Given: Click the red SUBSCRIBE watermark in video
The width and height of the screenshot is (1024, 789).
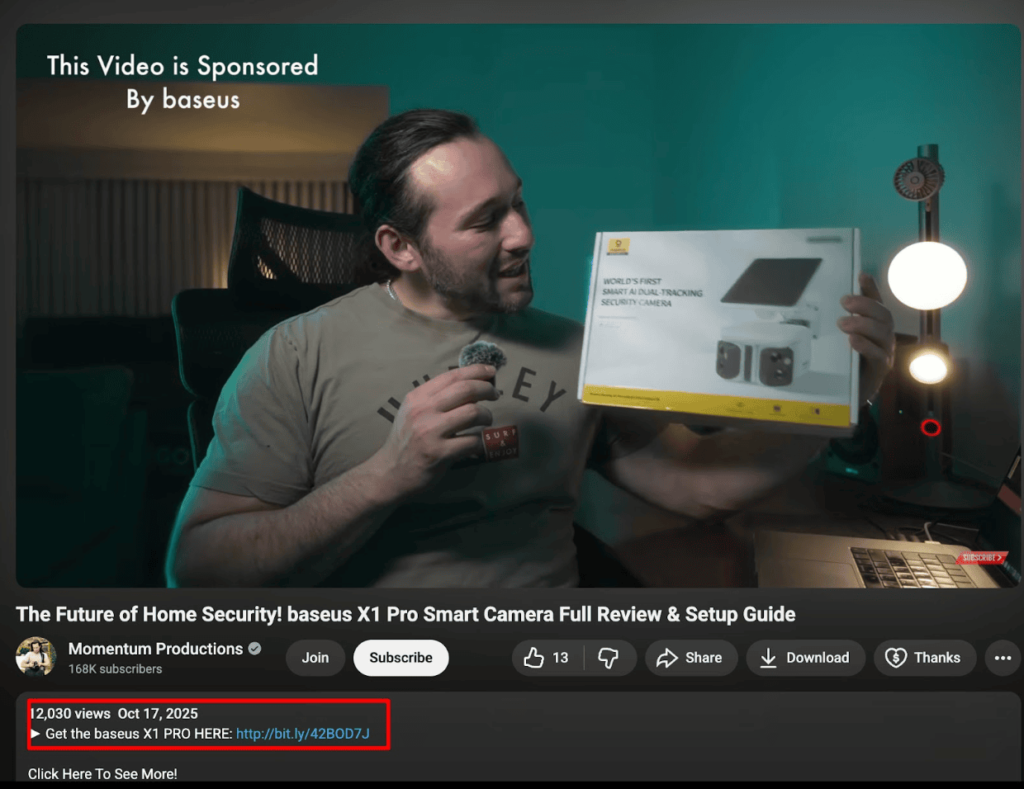Looking at the screenshot, I should click(982, 557).
